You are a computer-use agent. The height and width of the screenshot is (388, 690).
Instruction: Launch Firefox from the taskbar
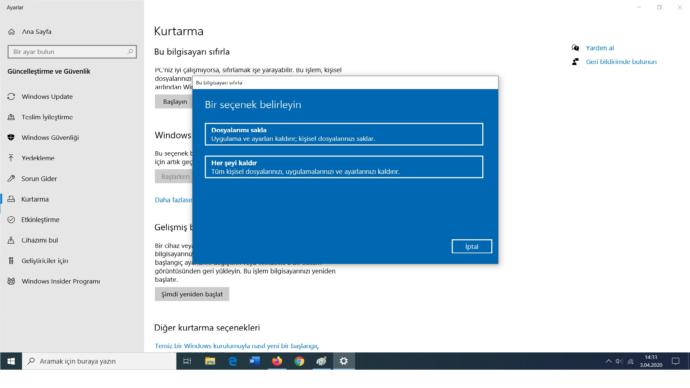pos(277,361)
